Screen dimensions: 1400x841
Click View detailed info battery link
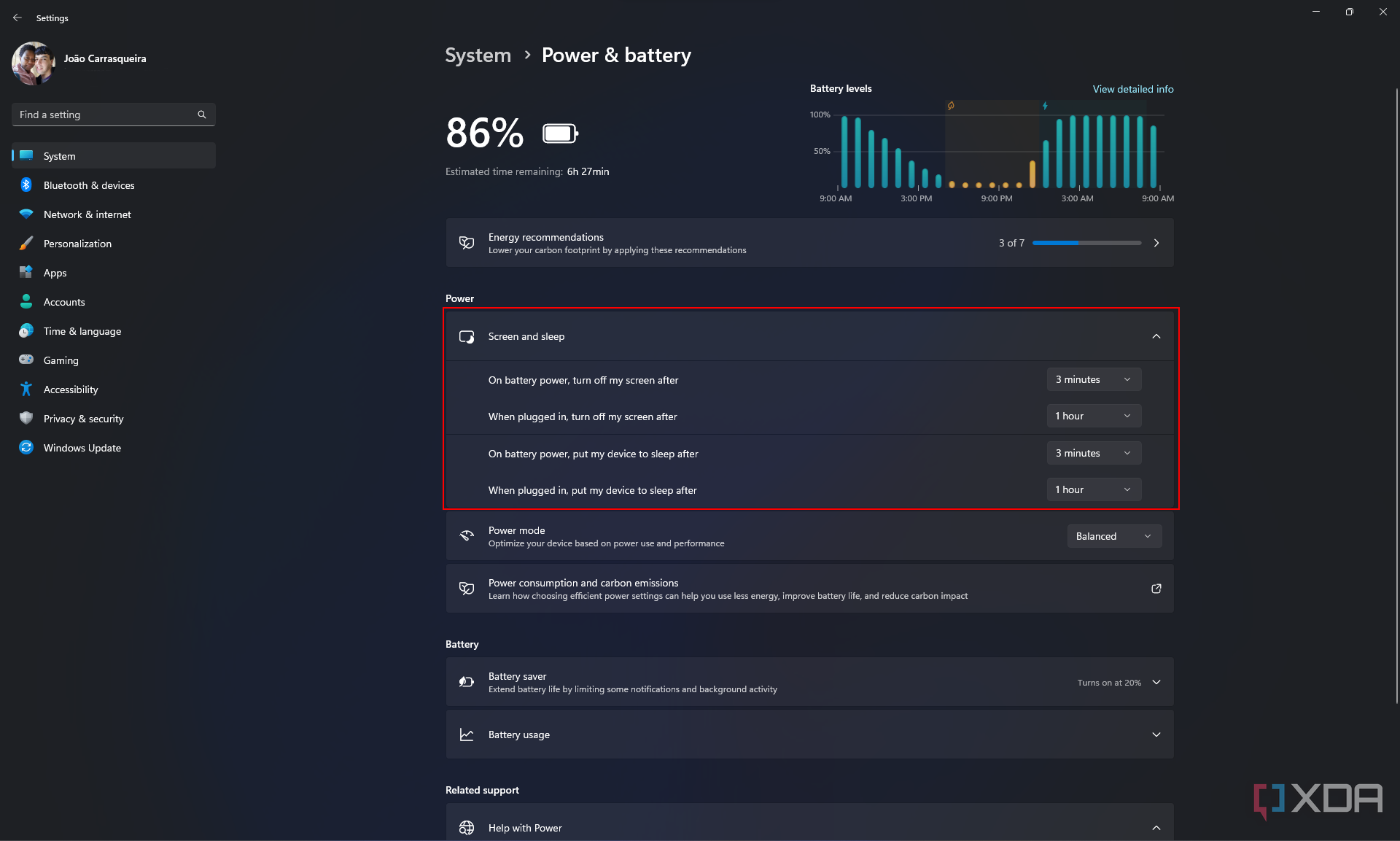(x=1131, y=89)
